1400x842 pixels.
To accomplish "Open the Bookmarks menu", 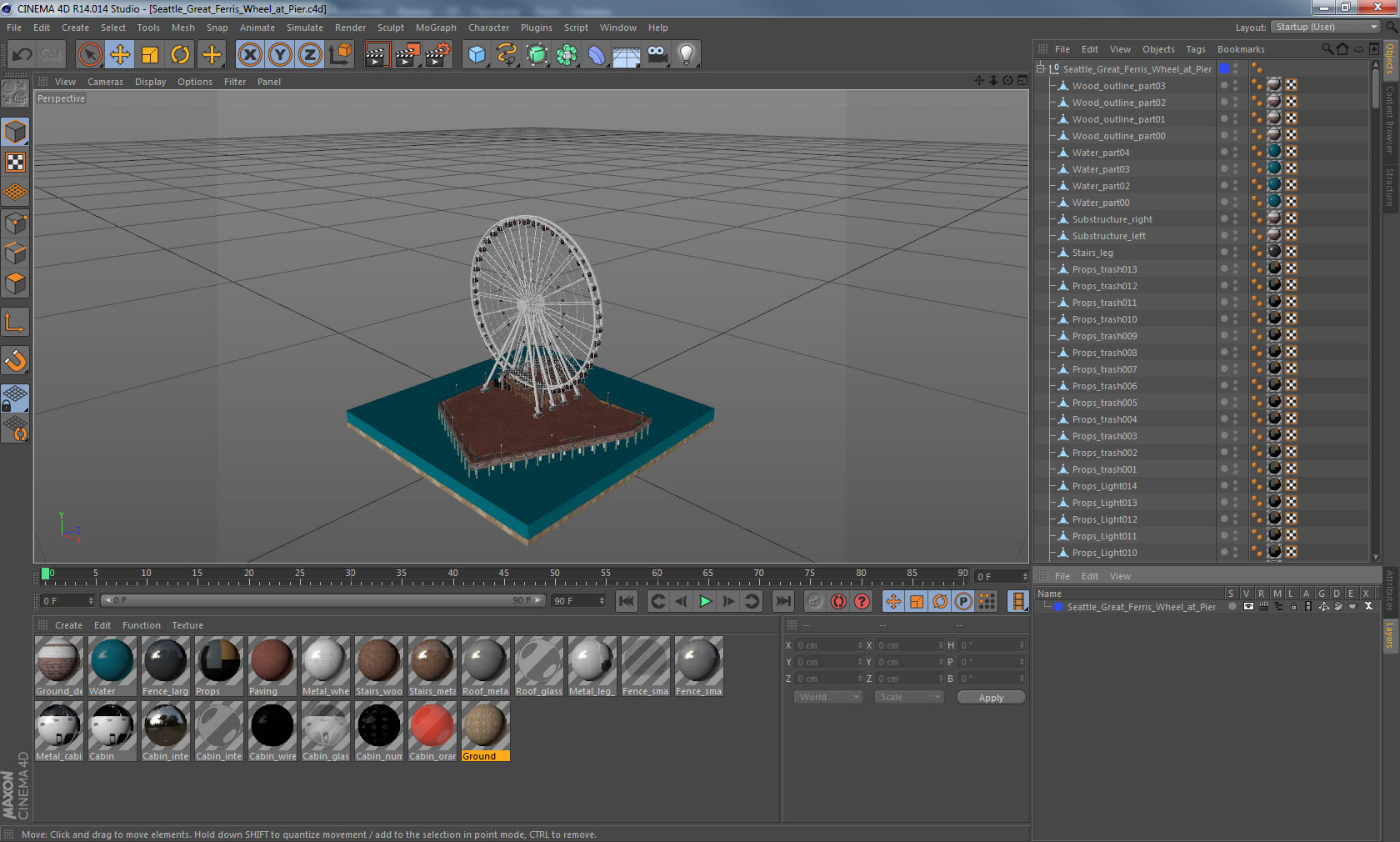I will click(1241, 49).
